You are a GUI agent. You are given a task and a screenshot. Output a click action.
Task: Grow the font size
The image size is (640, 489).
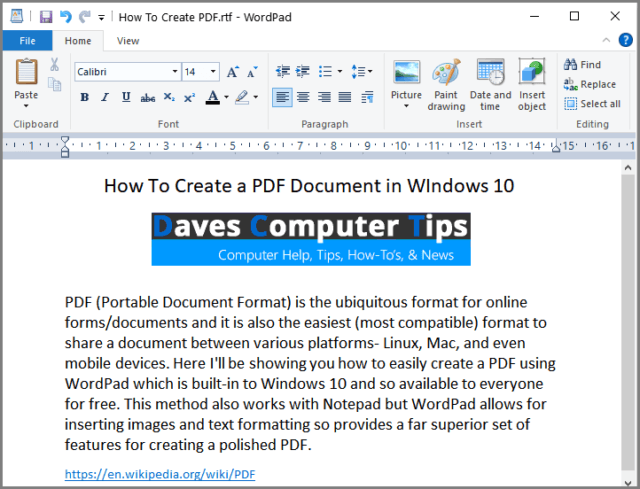click(x=233, y=72)
